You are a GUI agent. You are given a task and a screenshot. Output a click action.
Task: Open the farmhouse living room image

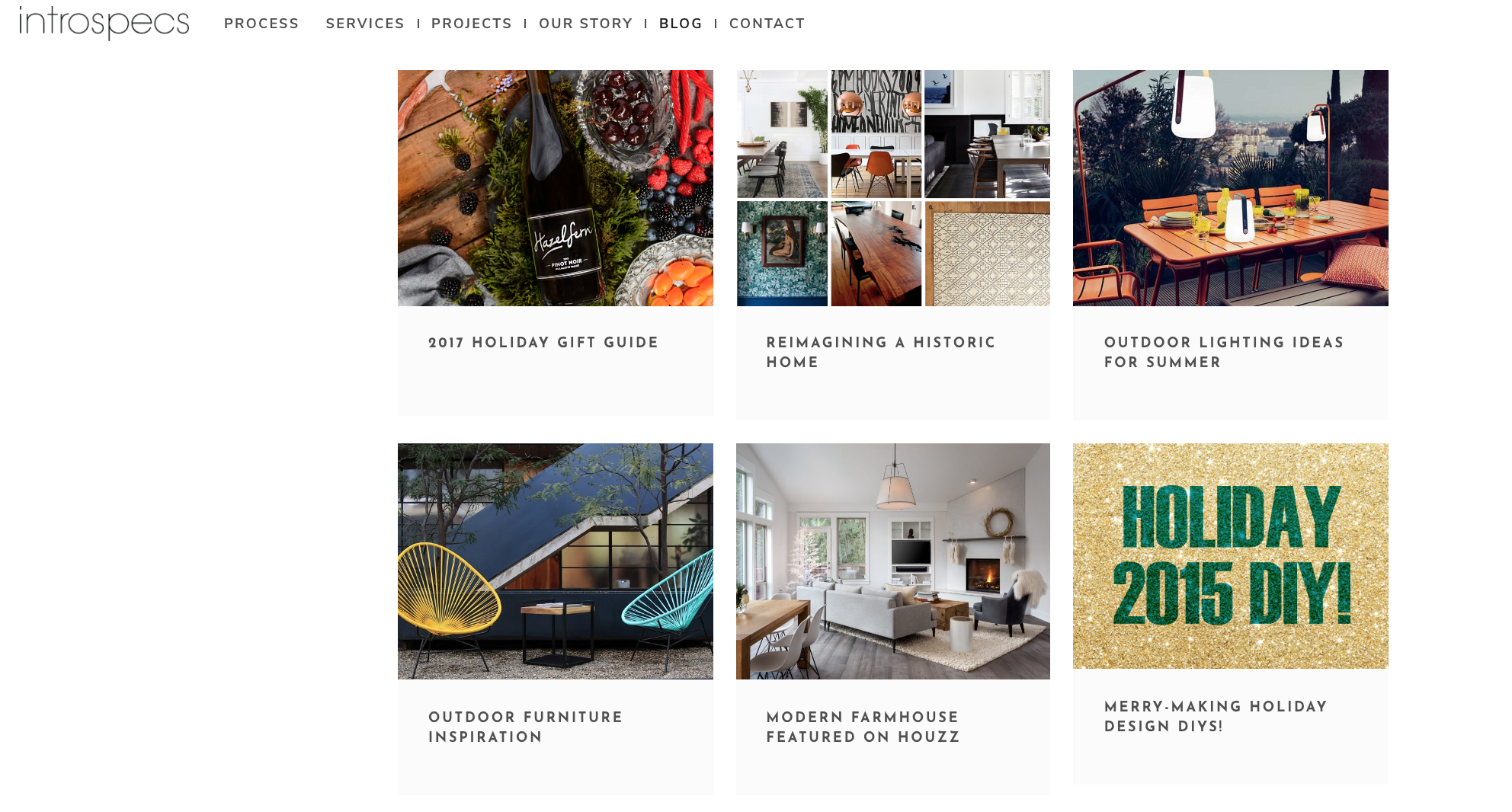click(x=893, y=561)
